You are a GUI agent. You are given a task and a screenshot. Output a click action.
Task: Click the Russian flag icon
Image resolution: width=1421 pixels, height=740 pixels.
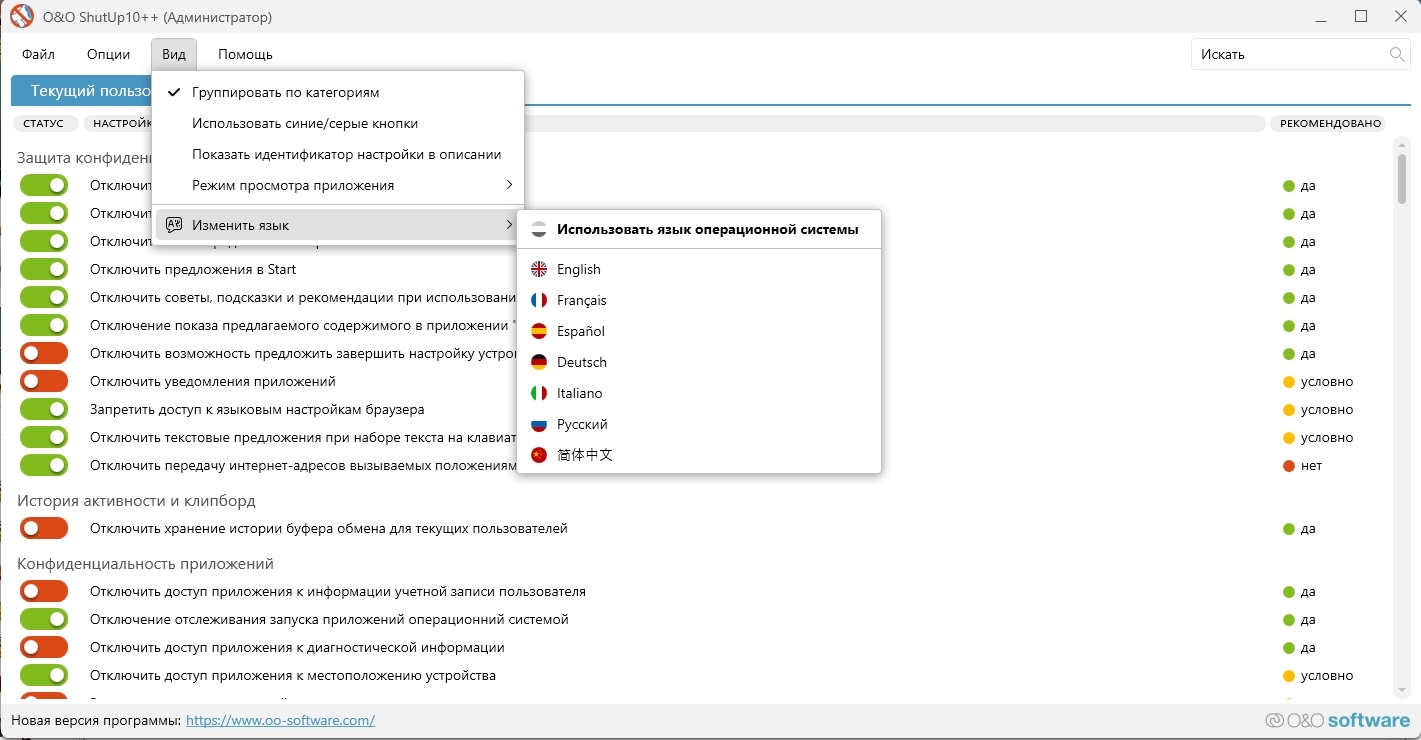coord(539,424)
